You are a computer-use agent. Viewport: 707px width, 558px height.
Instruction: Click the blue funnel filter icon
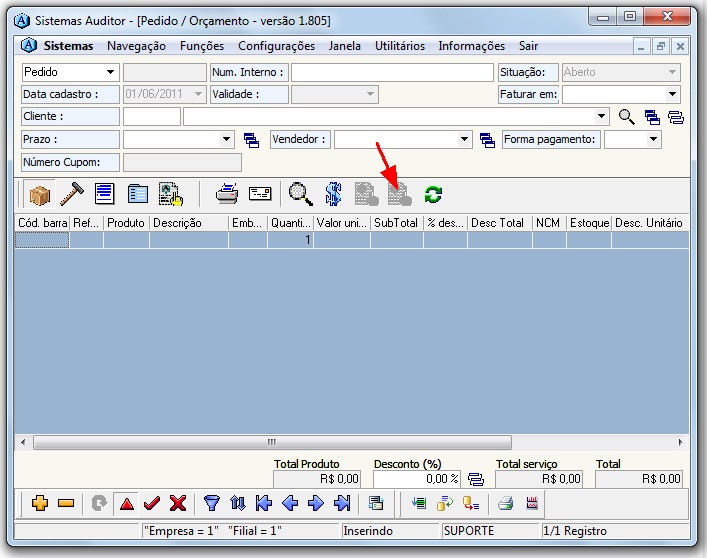(x=212, y=503)
